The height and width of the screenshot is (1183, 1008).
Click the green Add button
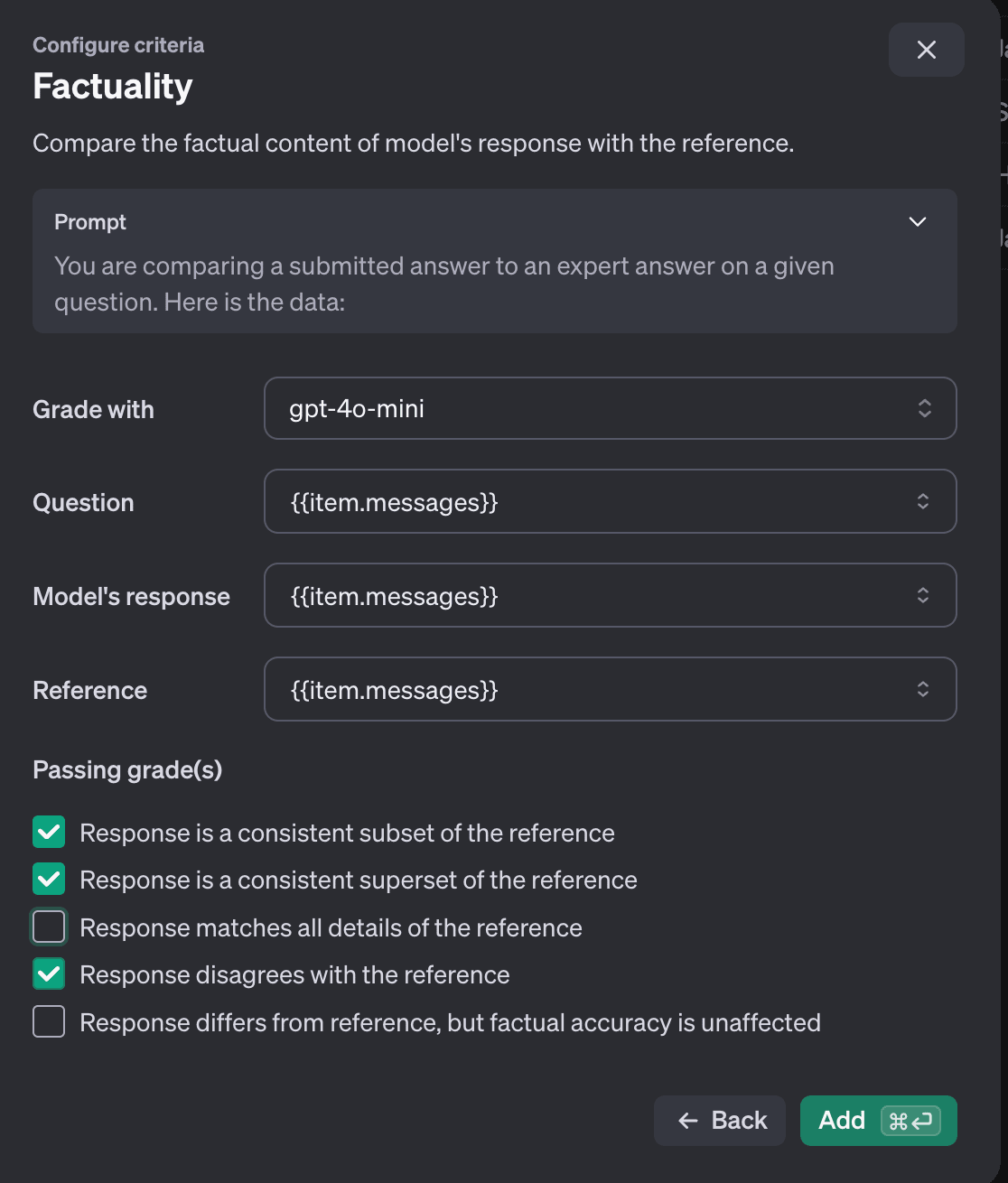coord(842,1121)
